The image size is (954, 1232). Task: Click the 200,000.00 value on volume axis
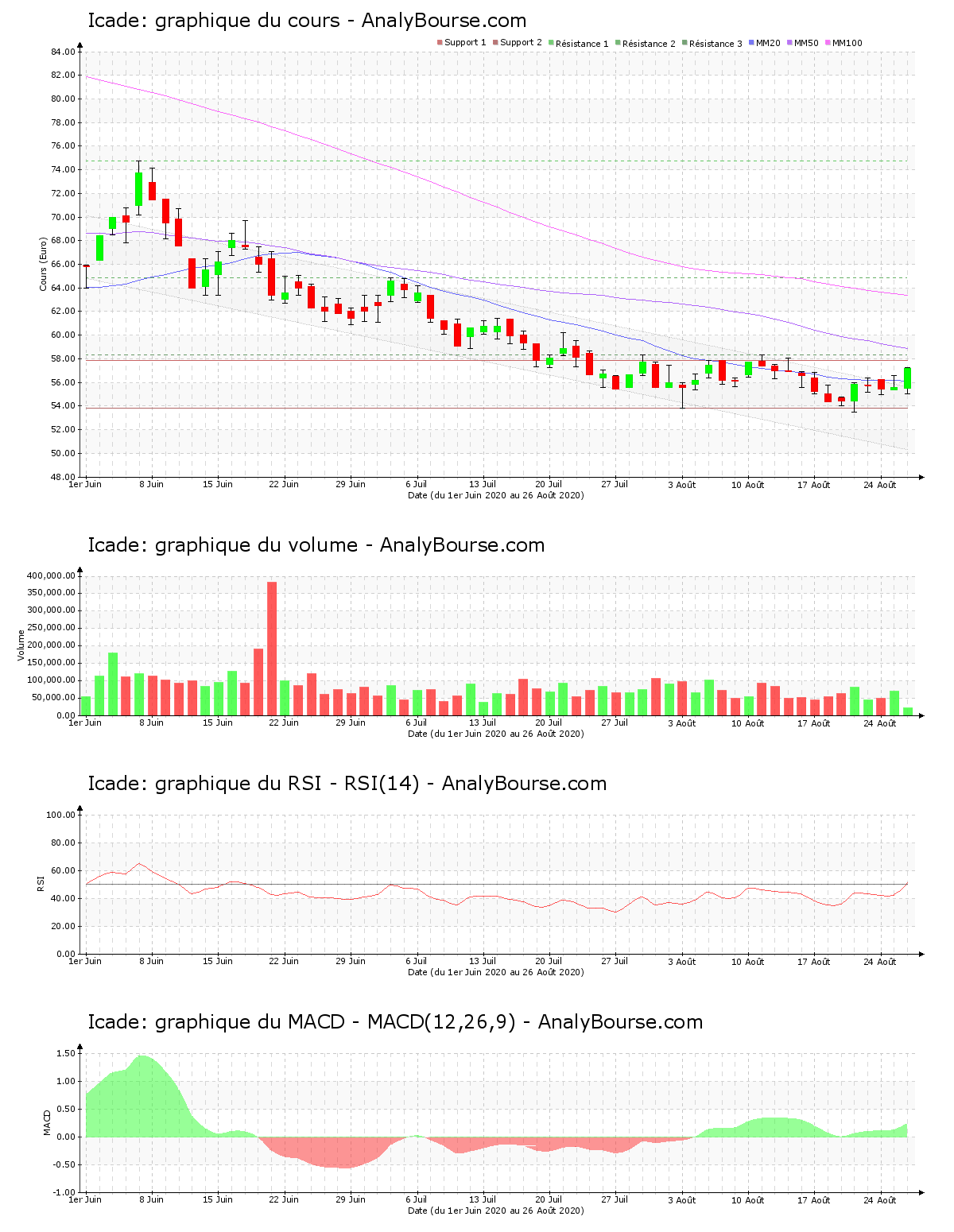(52, 645)
